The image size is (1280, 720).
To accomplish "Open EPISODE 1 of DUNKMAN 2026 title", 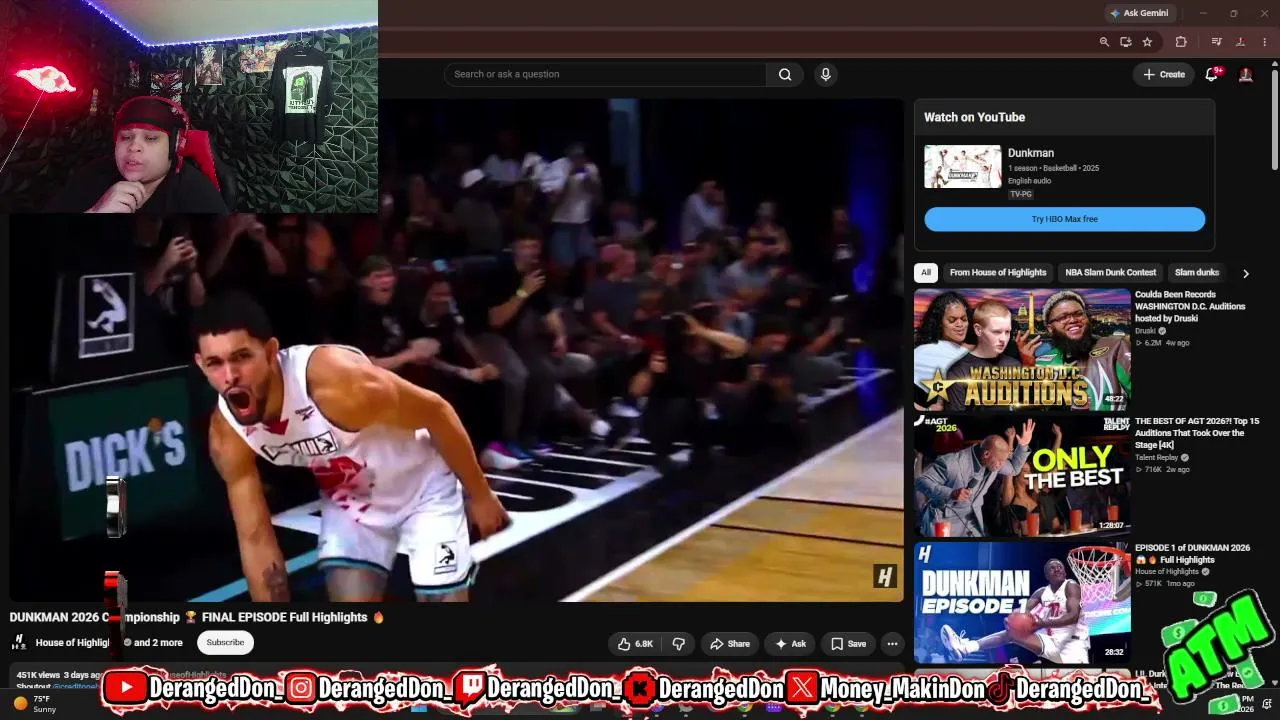I will pyautogui.click(x=1192, y=554).
